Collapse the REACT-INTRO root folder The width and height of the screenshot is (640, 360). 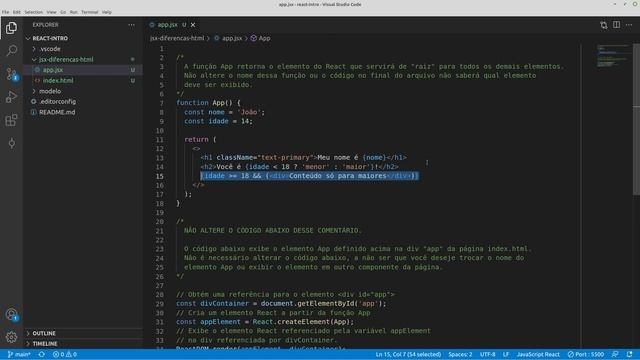[x=28, y=38]
